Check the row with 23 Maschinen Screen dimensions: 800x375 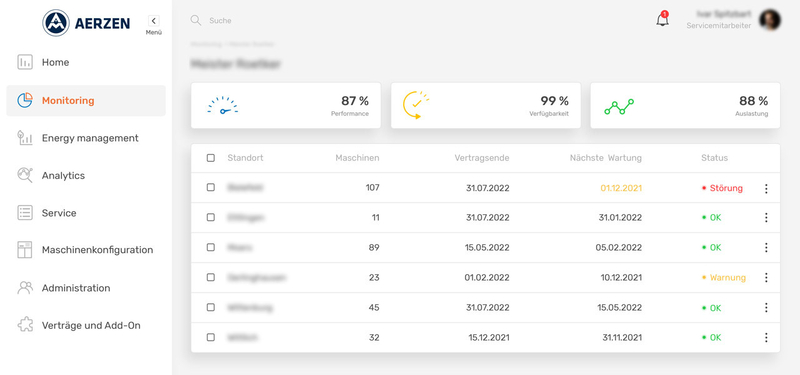tap(211, 278)
